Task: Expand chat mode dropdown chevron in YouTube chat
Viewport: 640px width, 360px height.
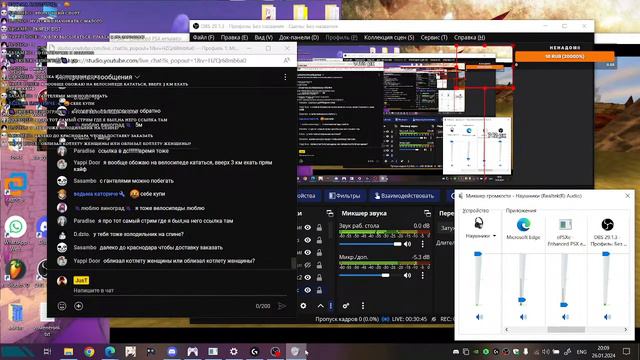Action: pos(138,77)
